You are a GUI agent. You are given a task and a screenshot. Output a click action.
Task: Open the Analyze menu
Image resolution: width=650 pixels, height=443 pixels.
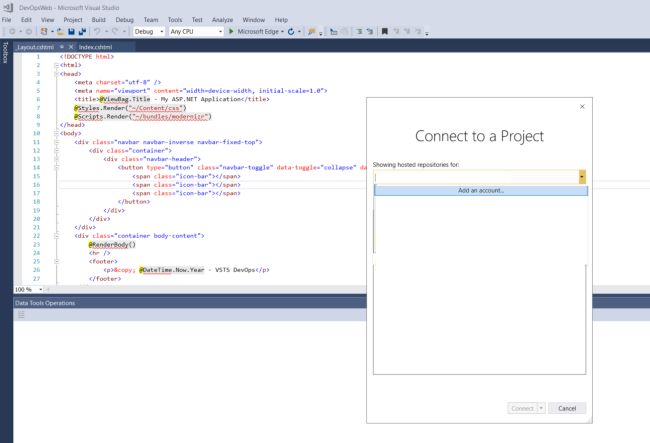222,19
